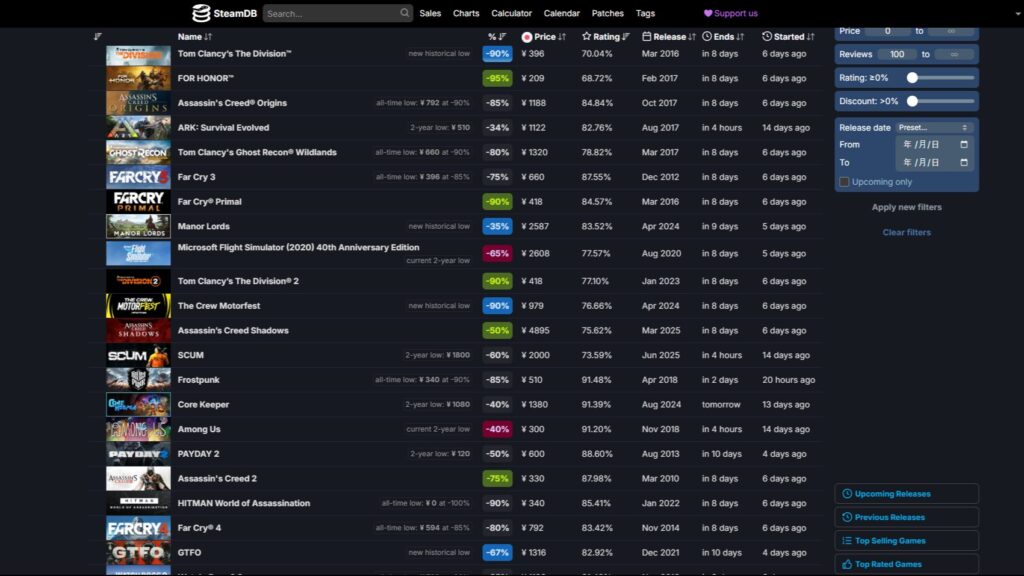The width and height of the screenshot is (1024, 576).
Task: Select Calculator in the navigation bar
Action: 511,13
